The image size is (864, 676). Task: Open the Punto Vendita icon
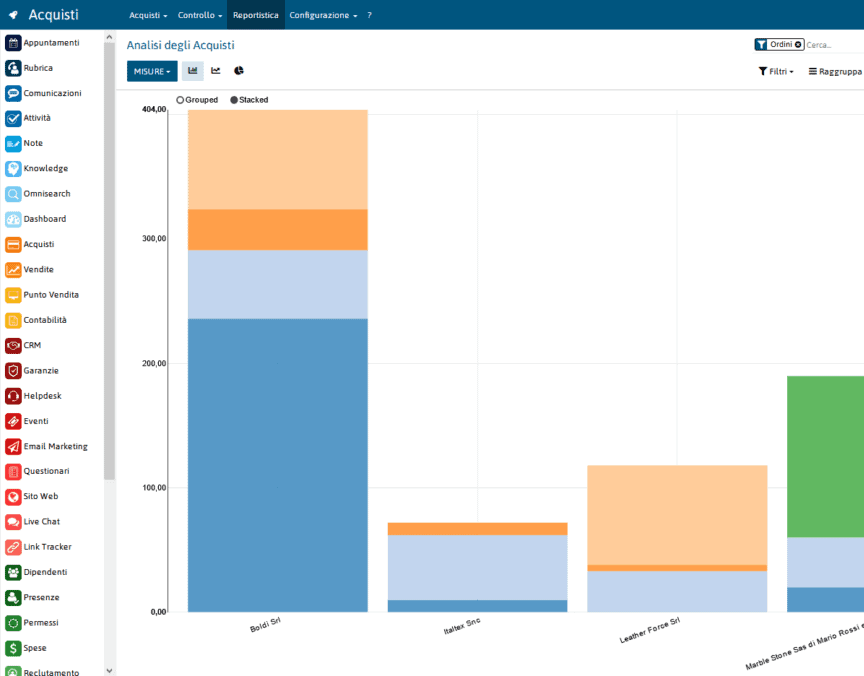coord(13,295)
